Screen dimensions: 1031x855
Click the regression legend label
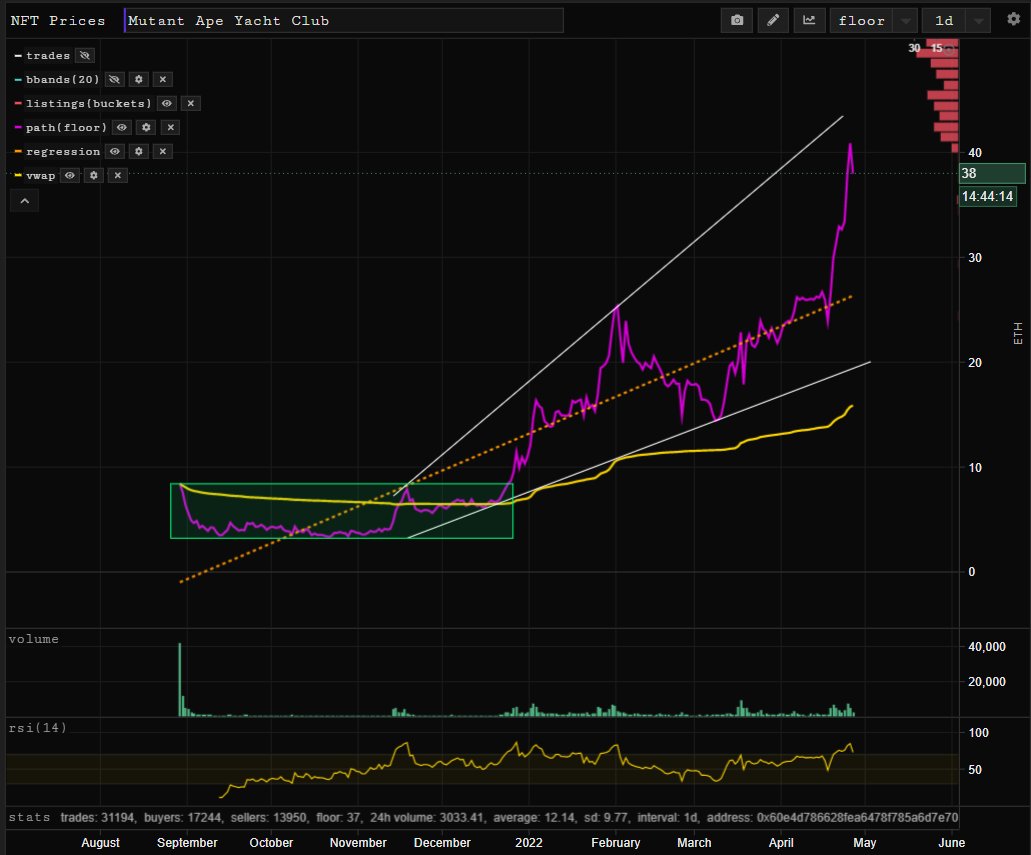63,151
